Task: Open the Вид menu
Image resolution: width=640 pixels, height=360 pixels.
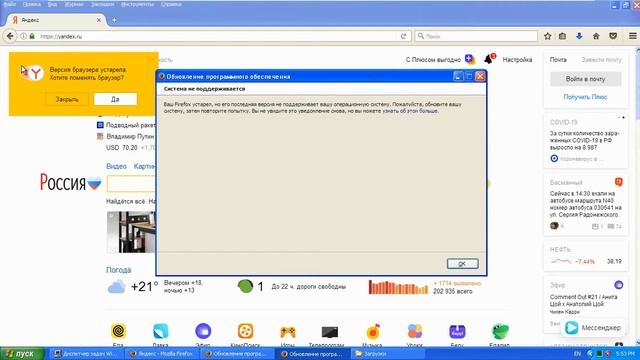Action: pos(52,4)
